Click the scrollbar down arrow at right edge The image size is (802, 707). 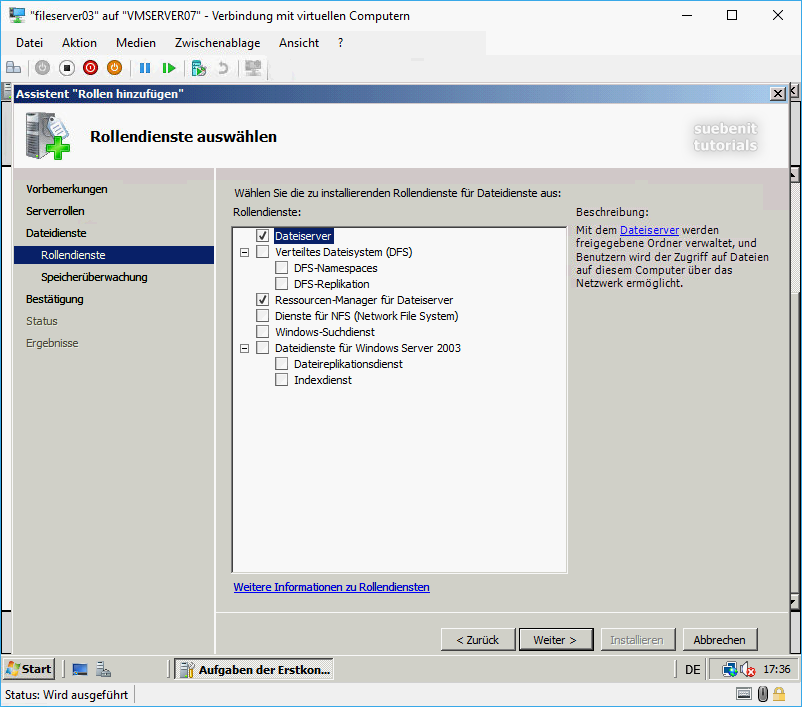coord(794,601)
